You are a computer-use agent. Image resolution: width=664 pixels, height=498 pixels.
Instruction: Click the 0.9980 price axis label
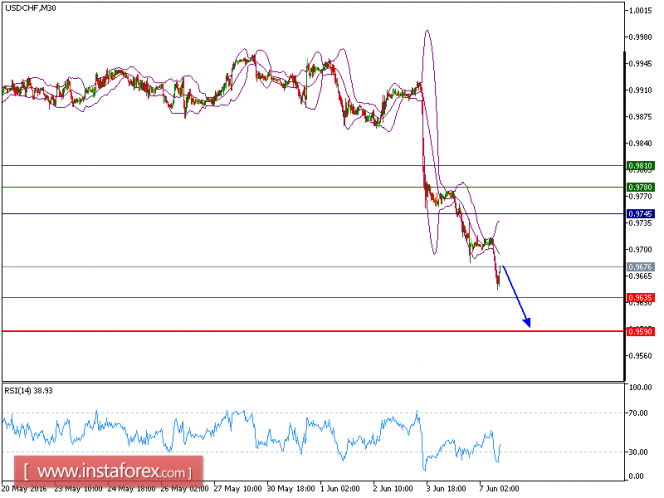tap(641, 37)
